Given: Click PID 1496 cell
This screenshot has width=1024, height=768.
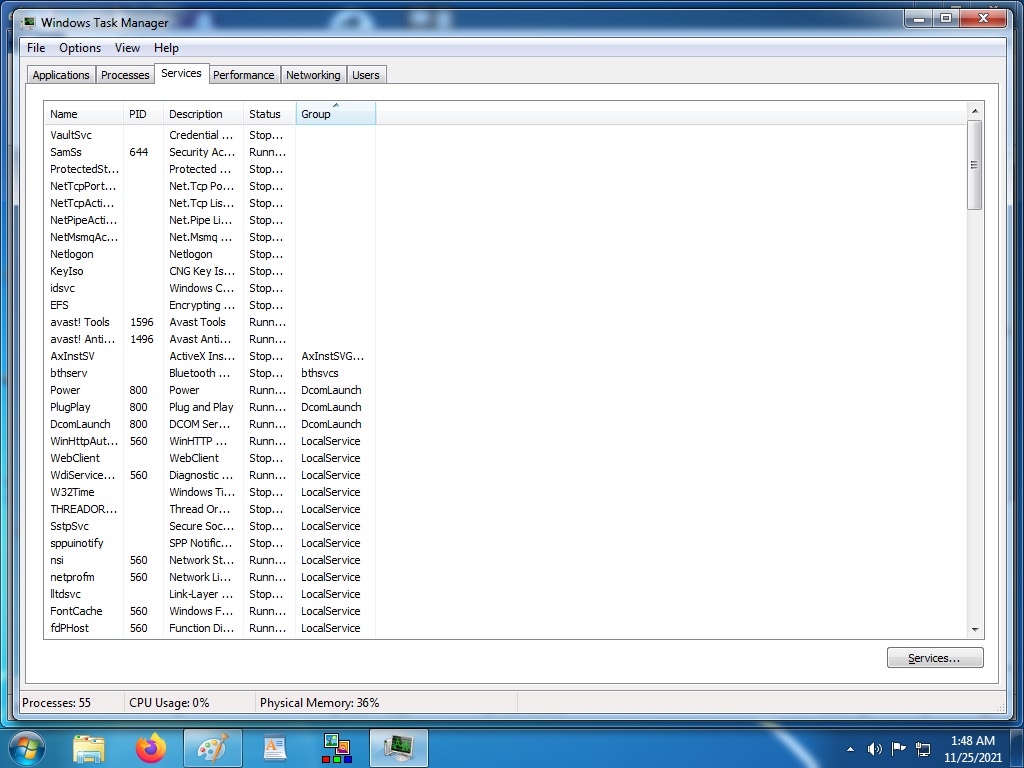Looking at the screenshot, I should click(142, 339).
